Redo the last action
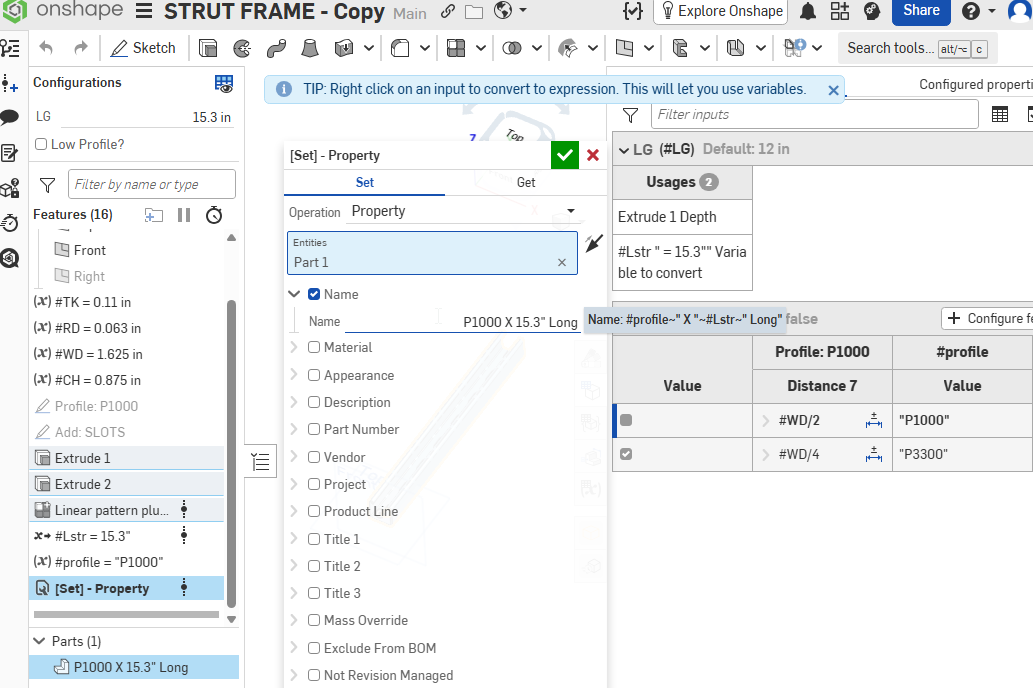Viewport: 1033px width, 688px height. pos(80,48)
